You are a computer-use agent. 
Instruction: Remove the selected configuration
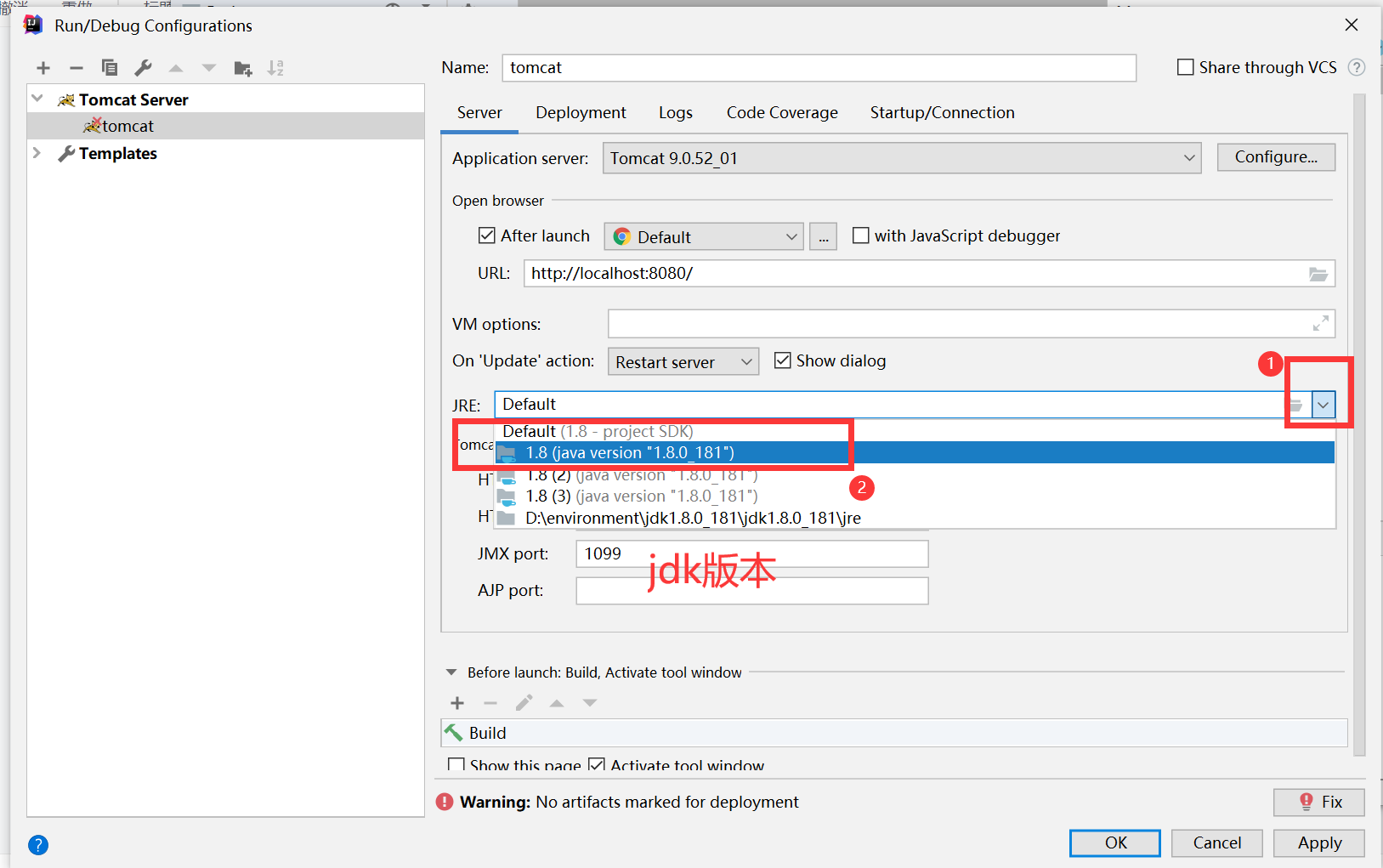(x=77, y=68)
